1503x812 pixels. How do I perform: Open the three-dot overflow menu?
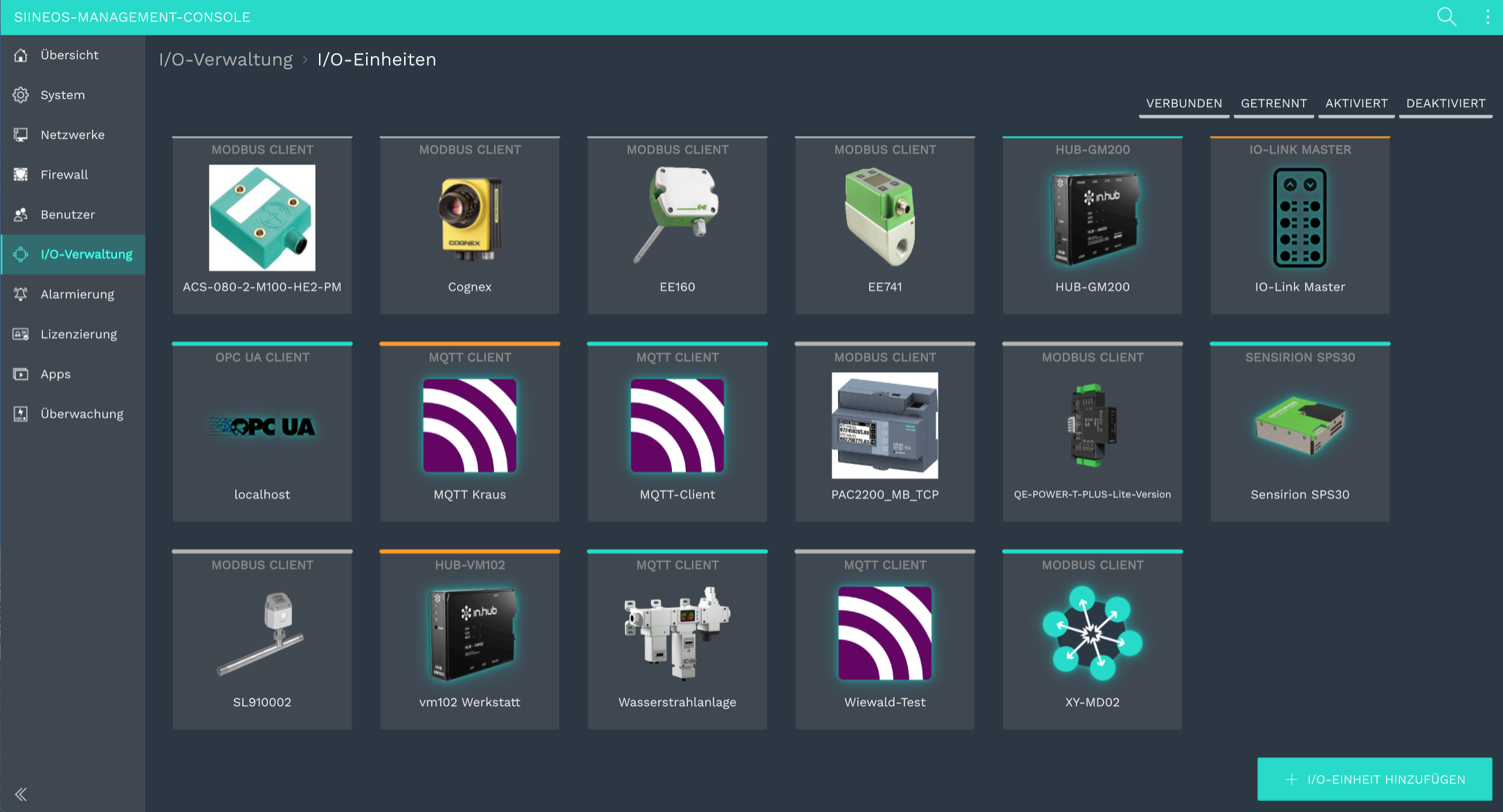[1488, 17]
